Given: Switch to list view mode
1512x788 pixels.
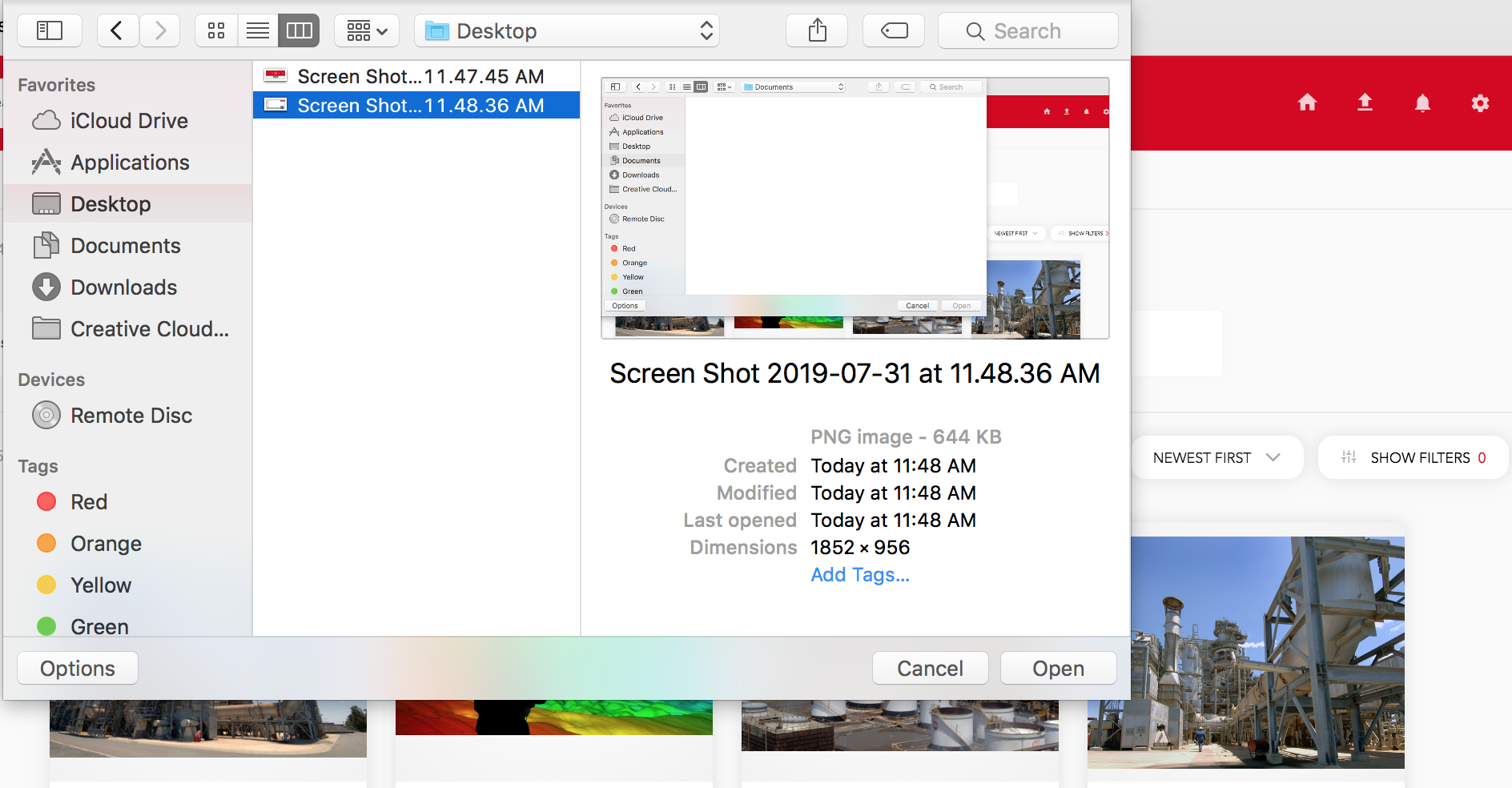Looking at the screenshot, I should 258,31.
